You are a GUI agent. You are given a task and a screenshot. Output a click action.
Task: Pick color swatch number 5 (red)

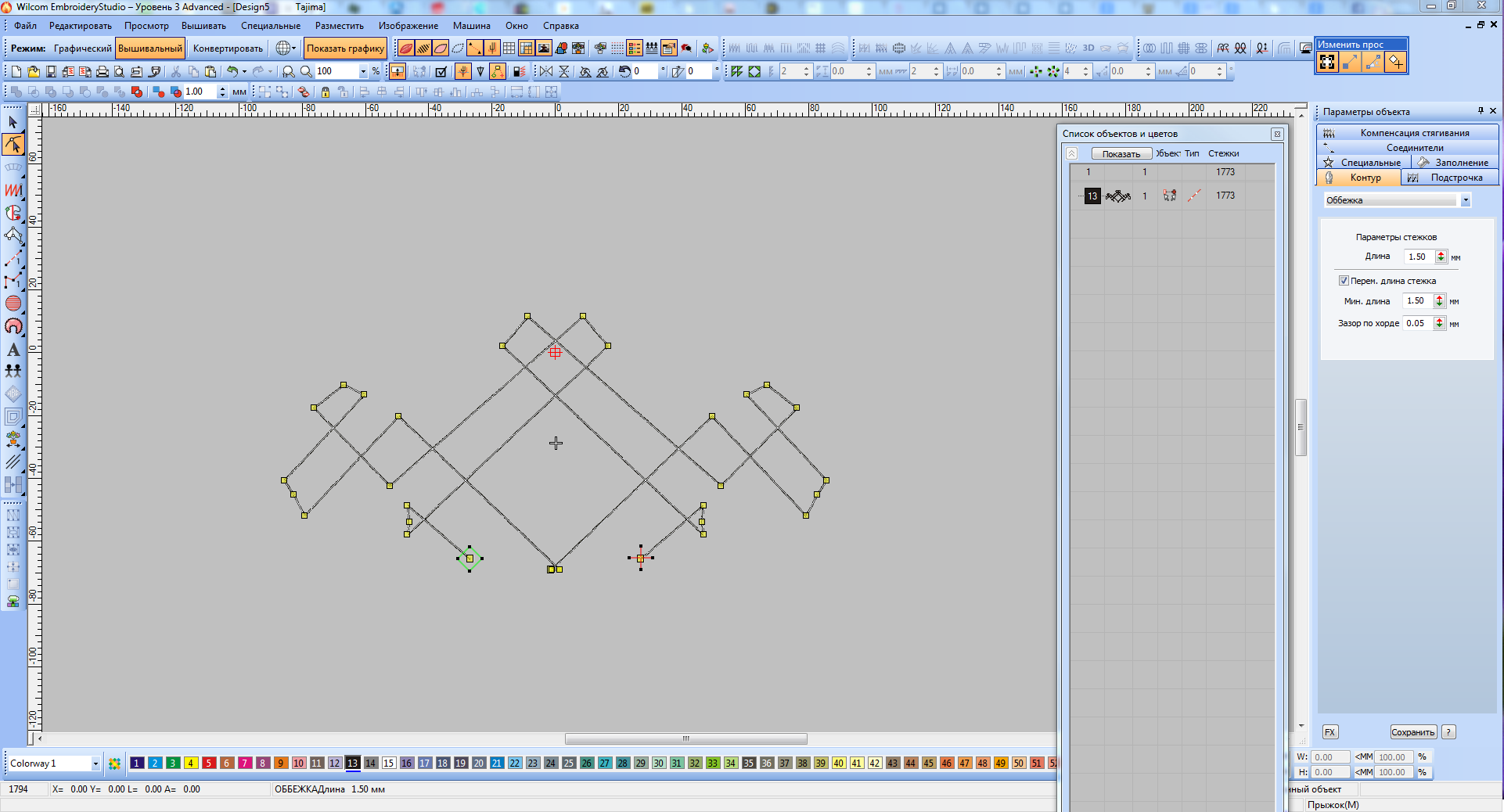pos(209,763)
